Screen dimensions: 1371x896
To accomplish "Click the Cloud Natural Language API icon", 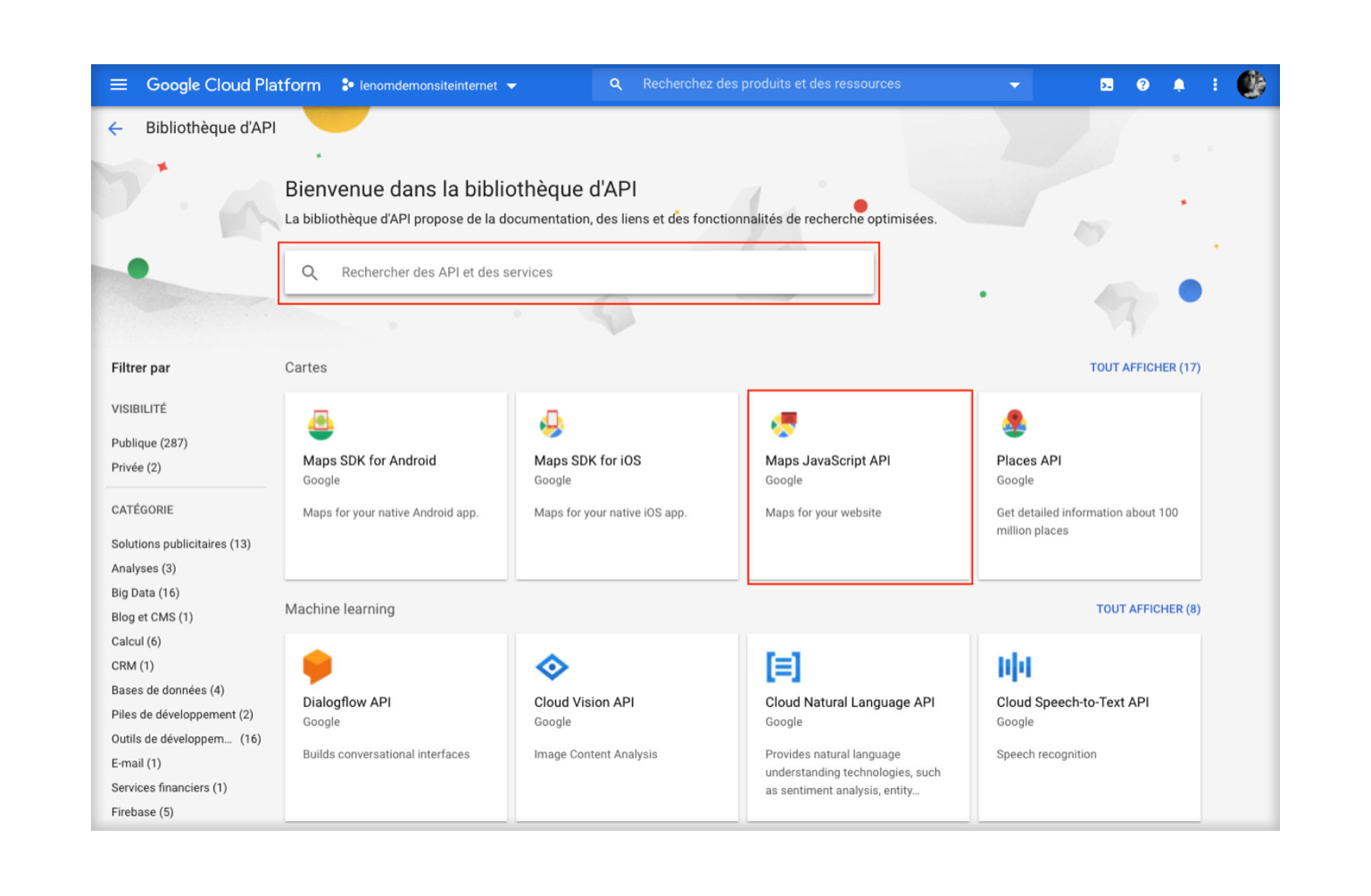I will point(783,667).
